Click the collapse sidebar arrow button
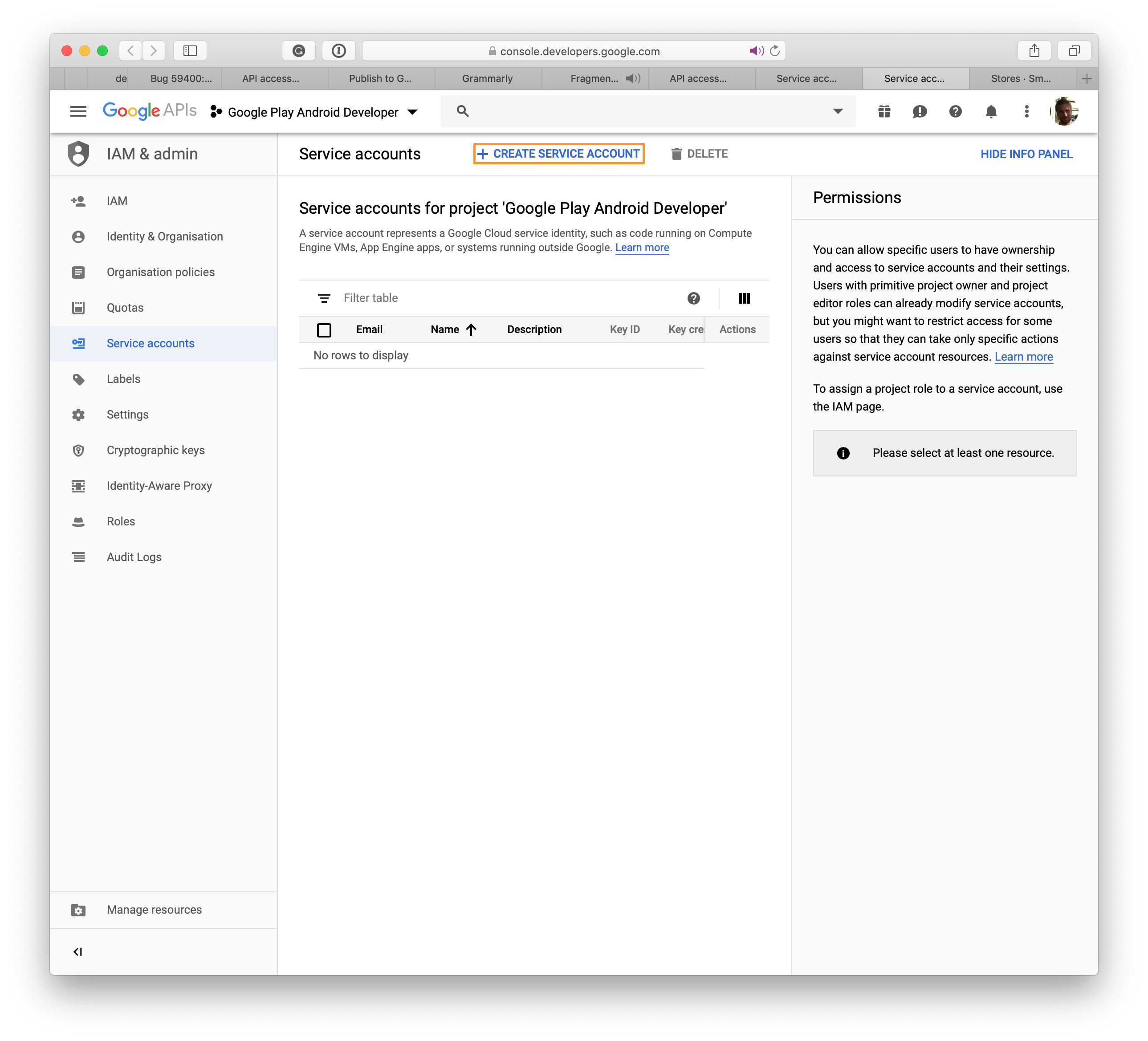 (x=77, y=951)
